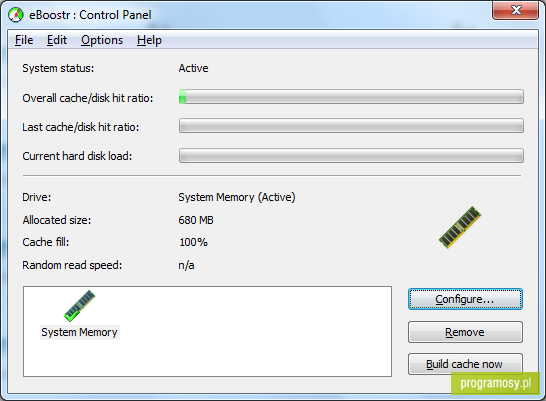The height and width of the screenshot is (401, 546).
Task: Click the eBoostr gauge icon in title bar
Action: tap(16, 15)
